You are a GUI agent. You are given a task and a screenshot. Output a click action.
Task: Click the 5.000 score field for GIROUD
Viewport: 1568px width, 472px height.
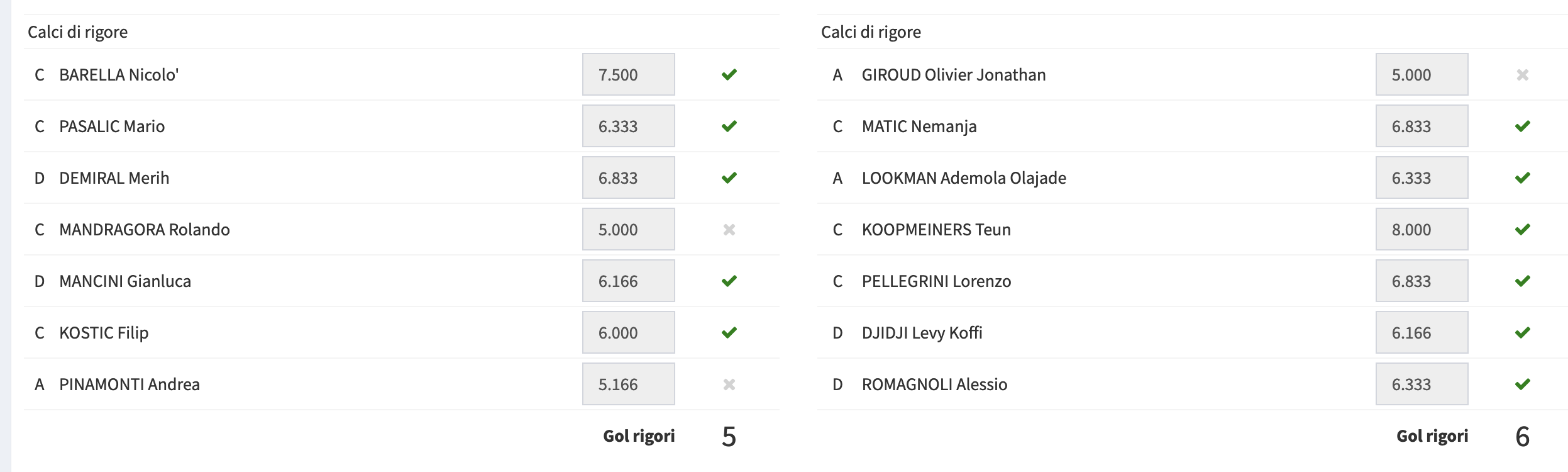tap(1422, 74)
